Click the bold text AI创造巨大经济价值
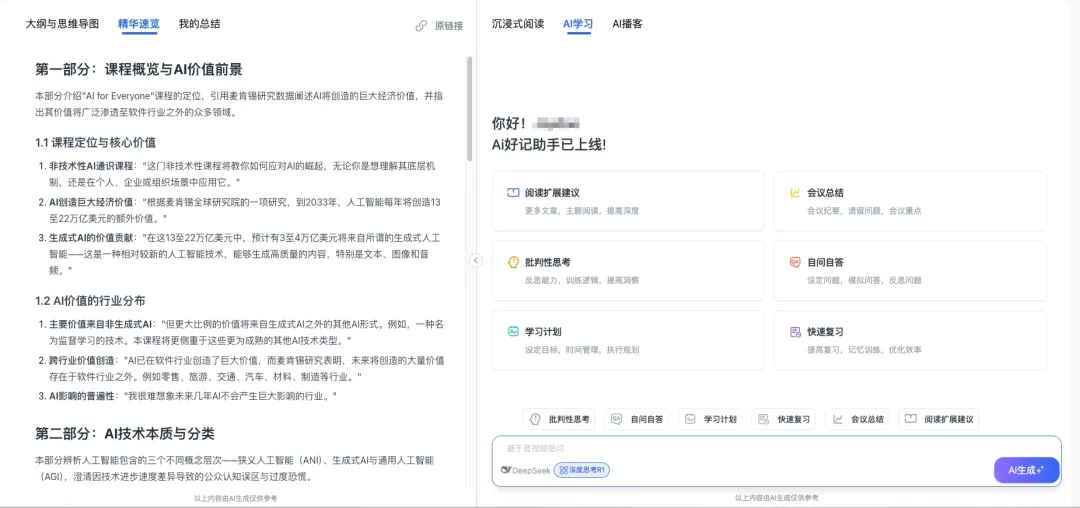1080x508 pixels. pyautogui.click(x=91, y=203)
